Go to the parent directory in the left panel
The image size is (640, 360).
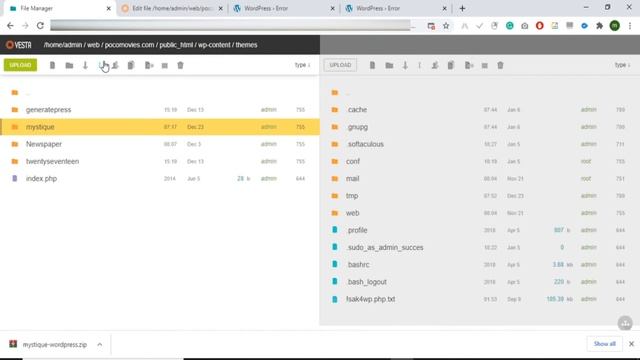point(160,93)
